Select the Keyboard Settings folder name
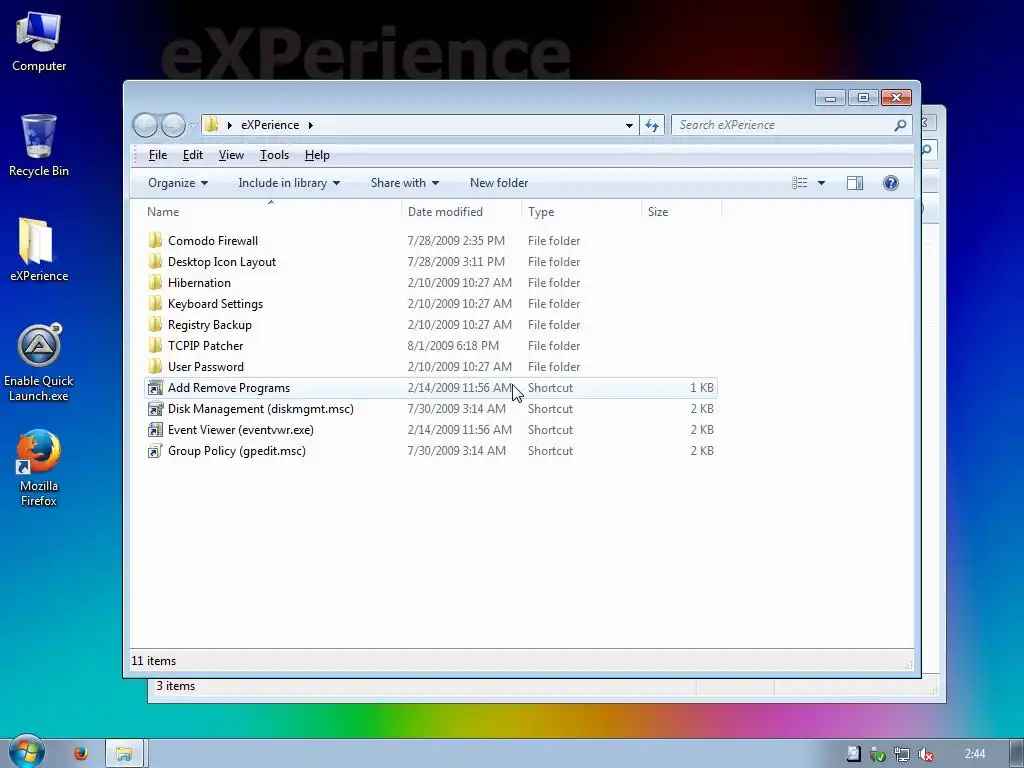 [x=216, y=304]
